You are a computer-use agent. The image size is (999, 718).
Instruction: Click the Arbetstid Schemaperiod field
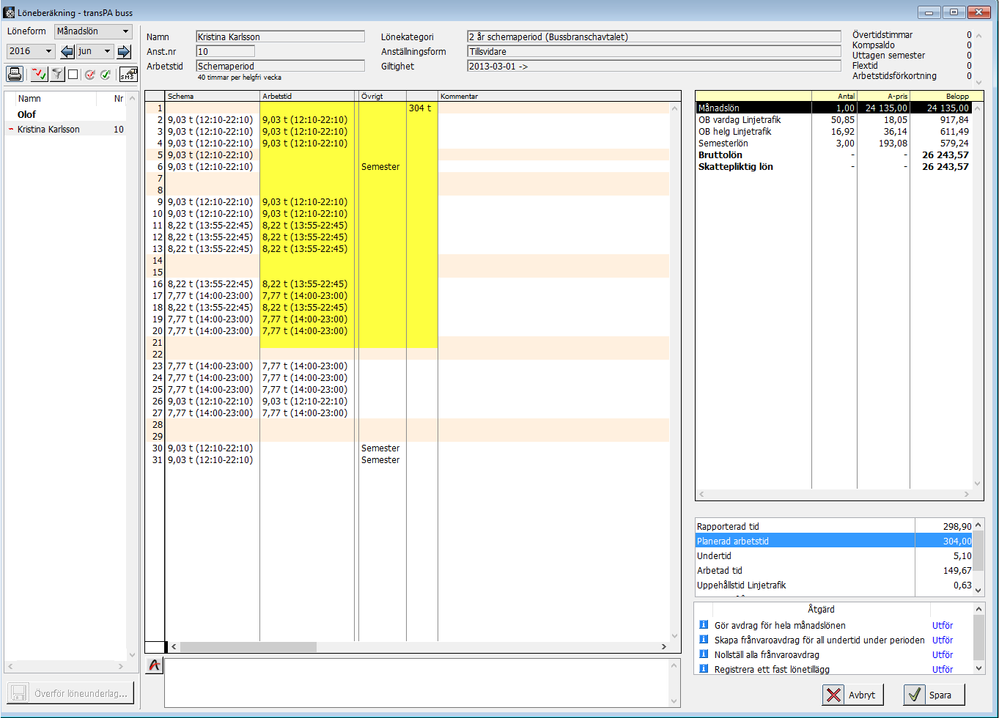280,66
